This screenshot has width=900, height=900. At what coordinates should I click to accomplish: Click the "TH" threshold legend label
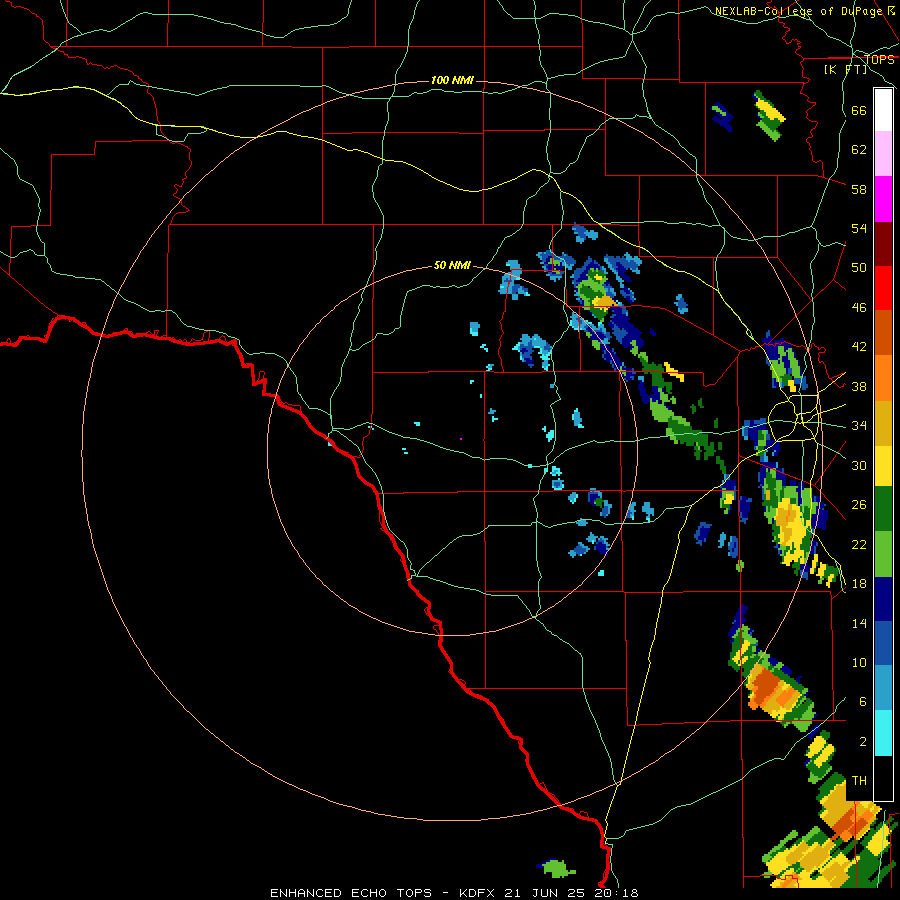point(859,781)
